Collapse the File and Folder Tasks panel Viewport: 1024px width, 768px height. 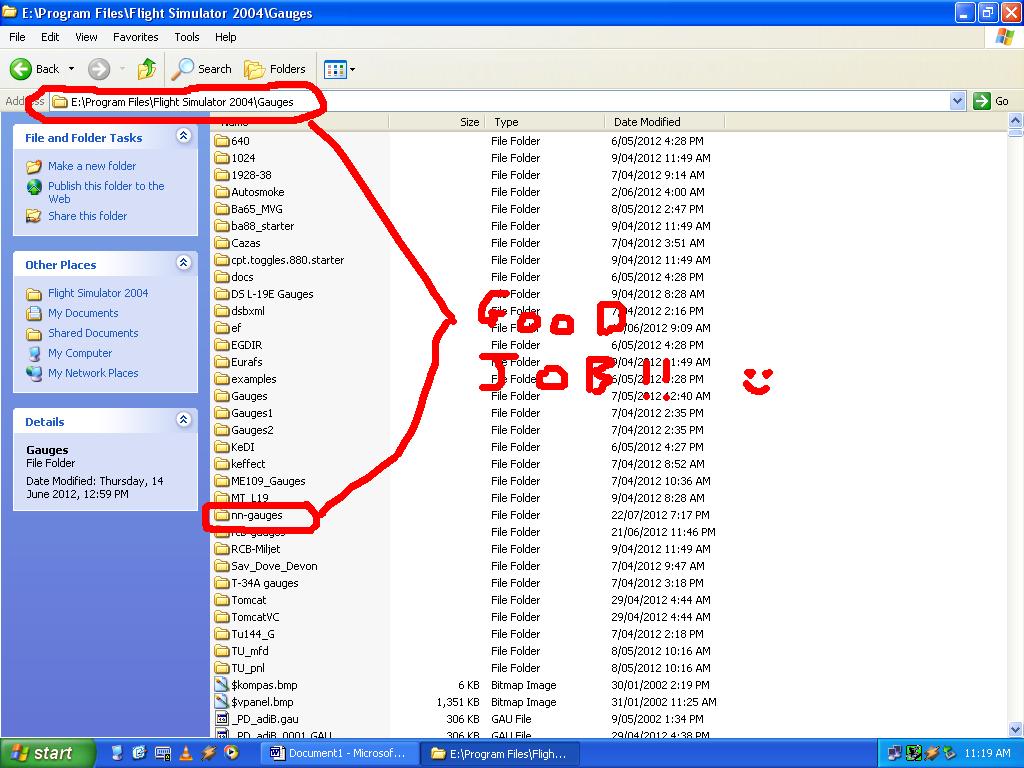[183, 136]
